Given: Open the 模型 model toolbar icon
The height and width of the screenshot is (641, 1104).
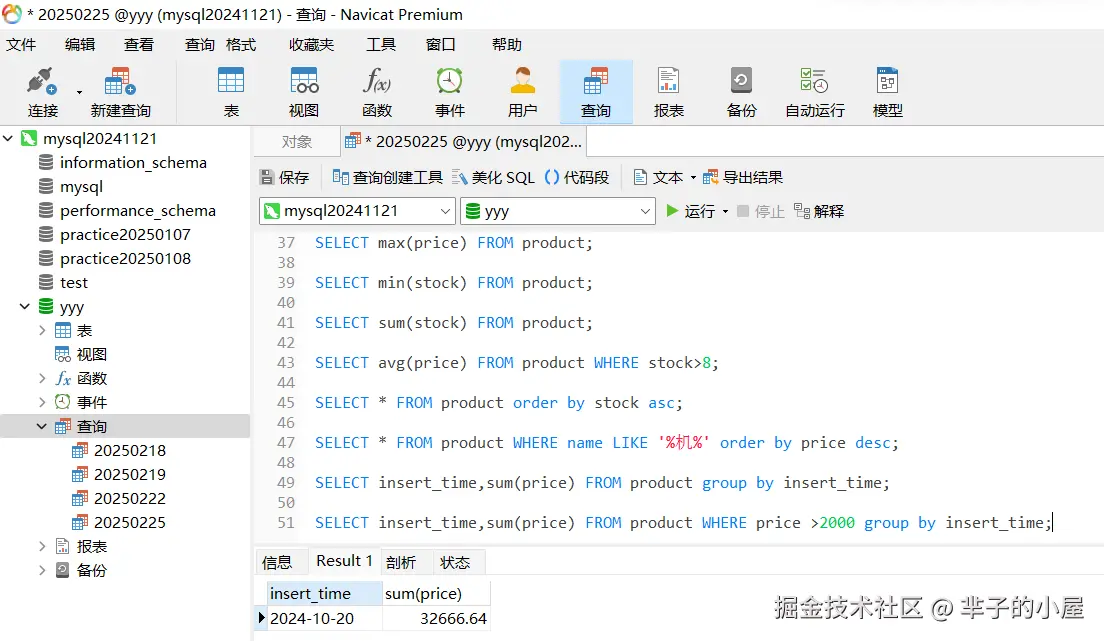Looking at the screenshot, I should pos(887,92).
